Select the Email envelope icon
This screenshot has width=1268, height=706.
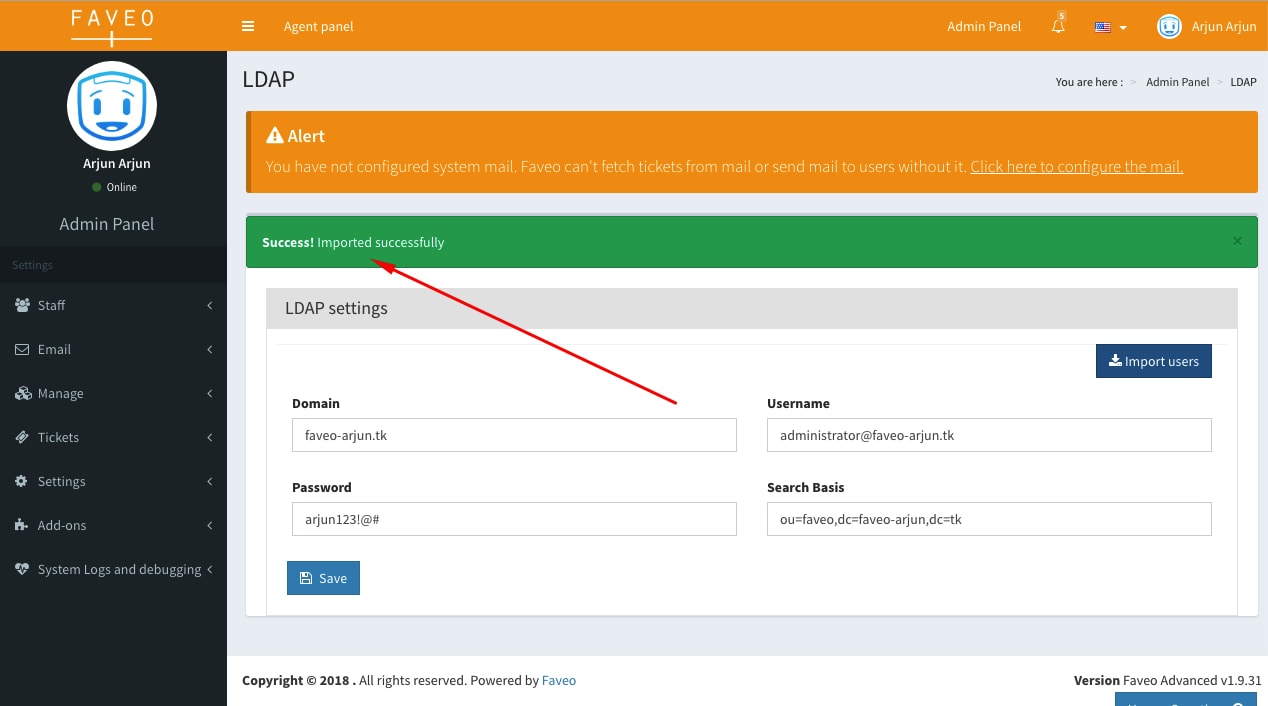pos(22,349)
